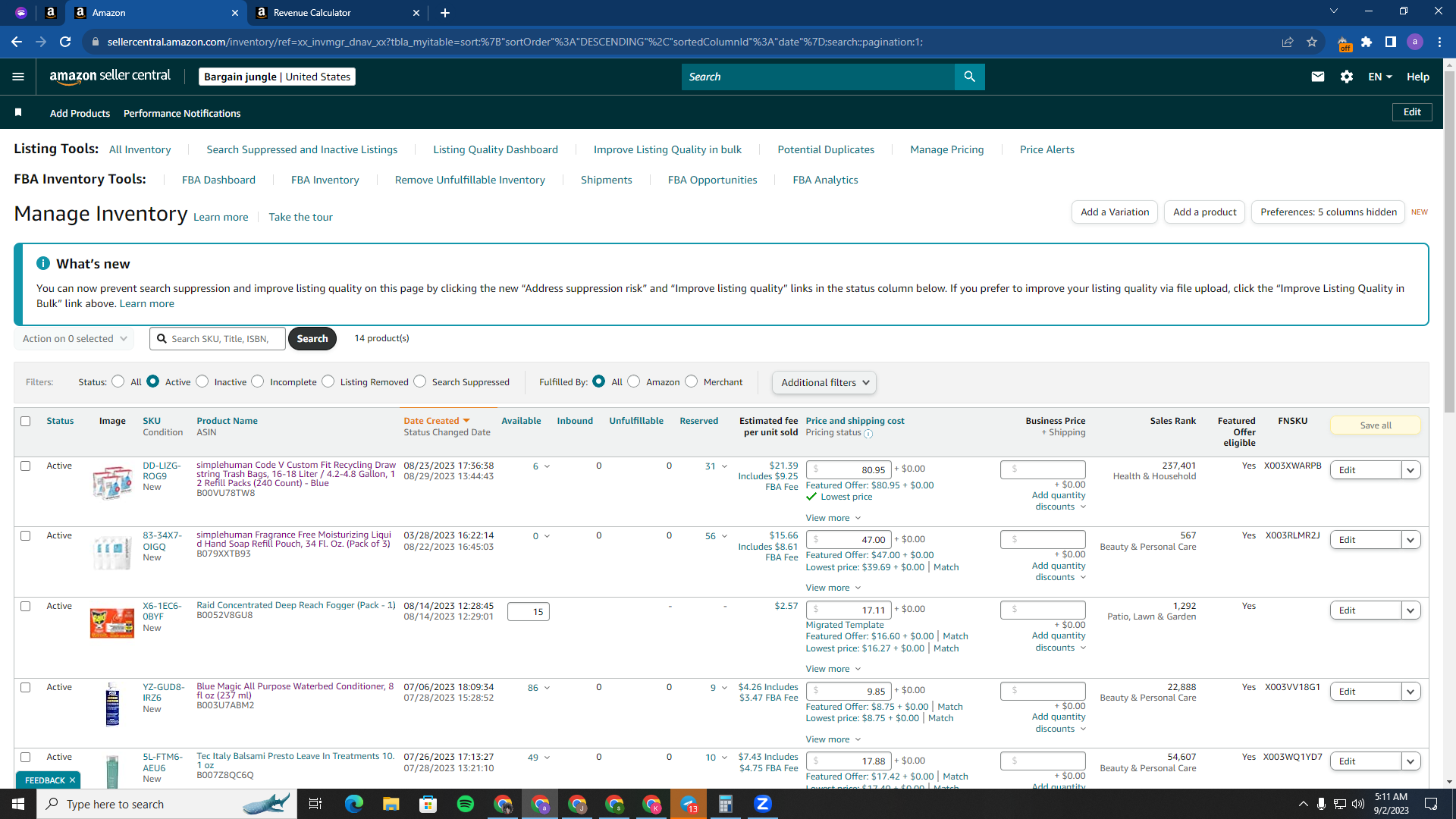Image resolution: width=1456 pixels, height=819 pixels.
Task: Open the Shipments page
Action: coord(607,180)
